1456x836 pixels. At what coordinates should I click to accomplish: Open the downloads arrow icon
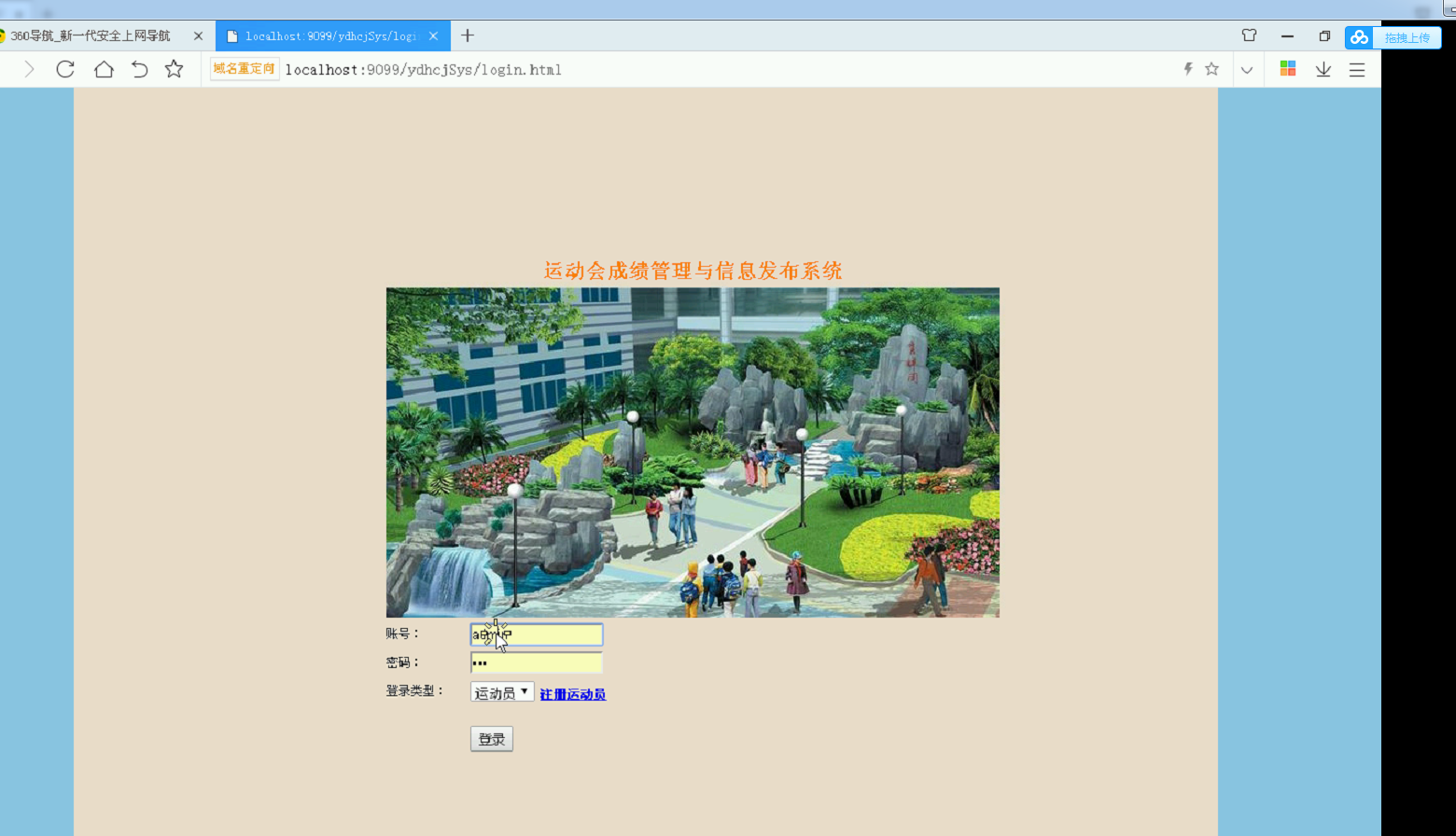[1323, 69]
